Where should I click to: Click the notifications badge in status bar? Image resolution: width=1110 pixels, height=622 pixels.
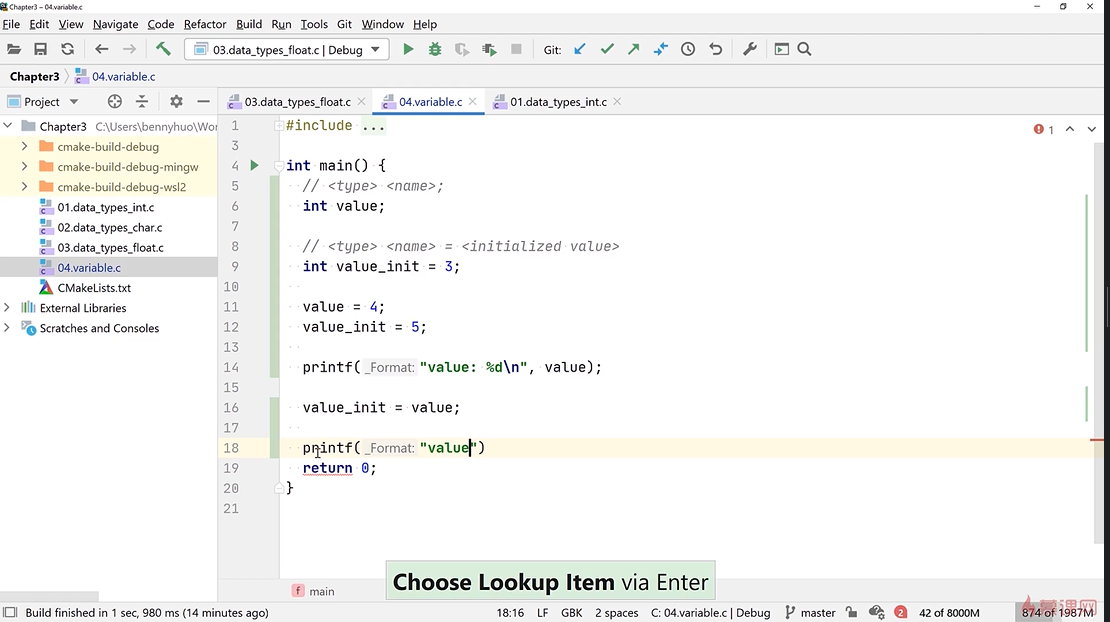click(x=900, y=613)
